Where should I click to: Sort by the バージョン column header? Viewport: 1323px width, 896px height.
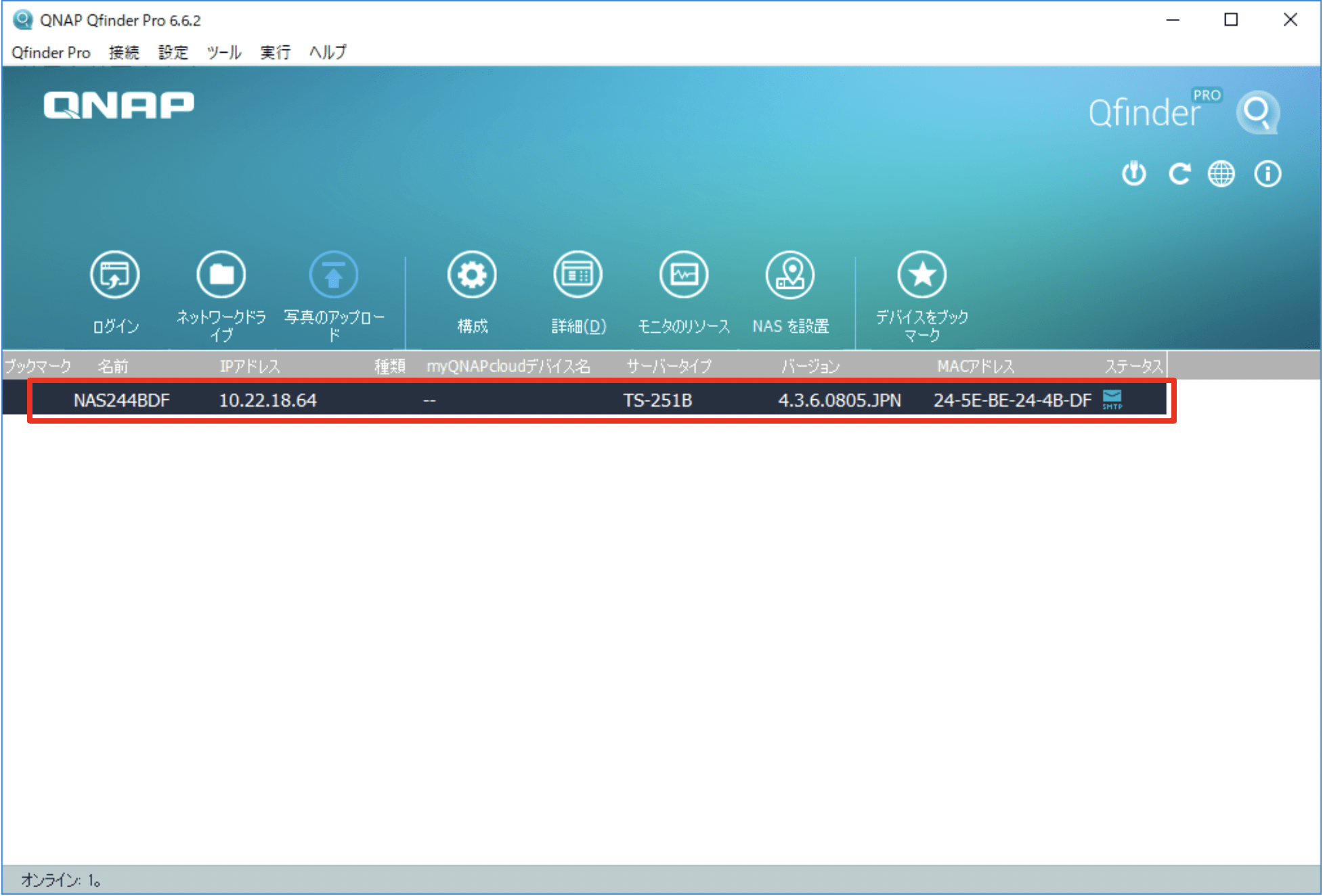tap(810, 366)
